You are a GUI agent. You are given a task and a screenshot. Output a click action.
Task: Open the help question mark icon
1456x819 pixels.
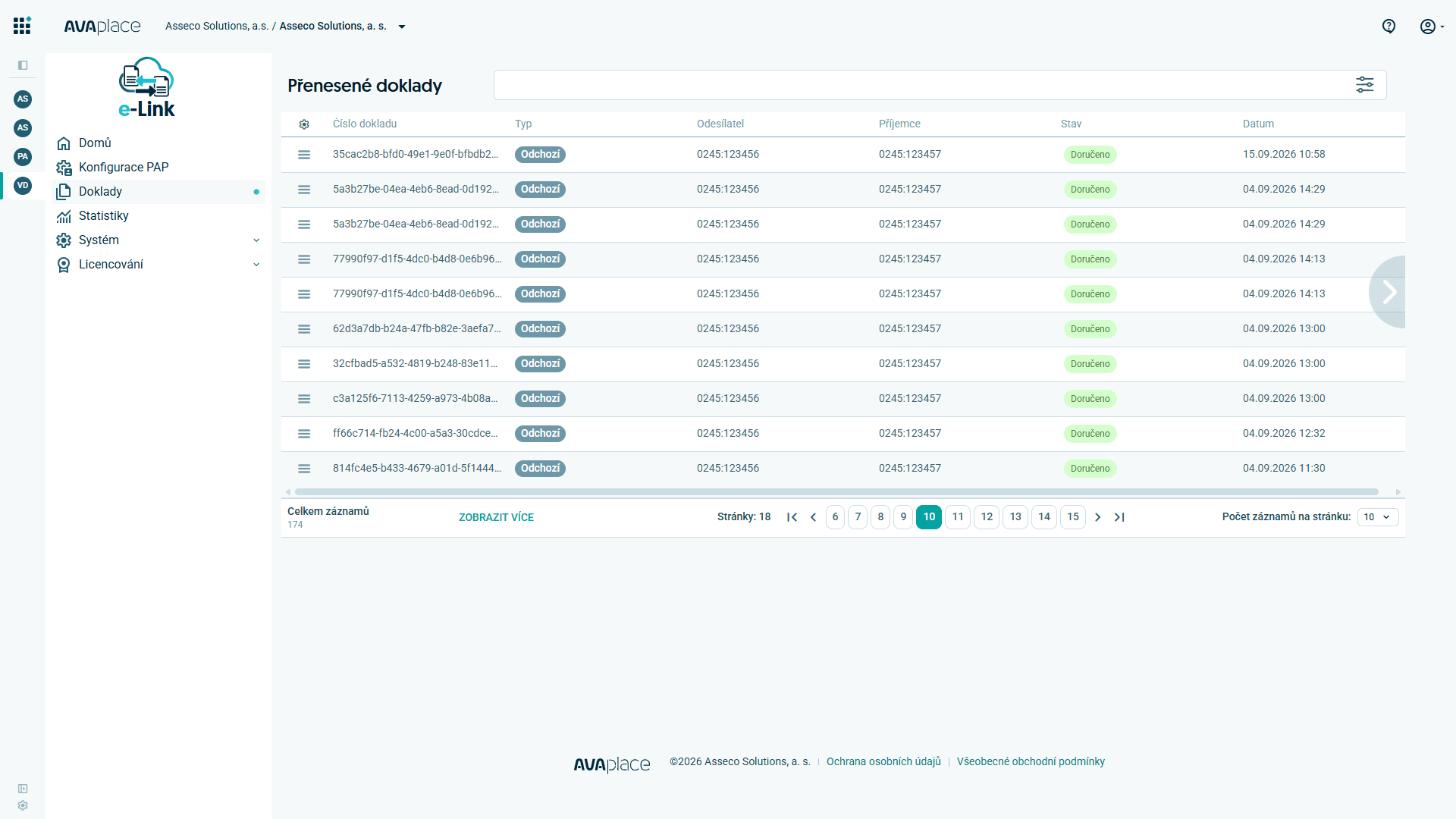(x=1389, y=26)
